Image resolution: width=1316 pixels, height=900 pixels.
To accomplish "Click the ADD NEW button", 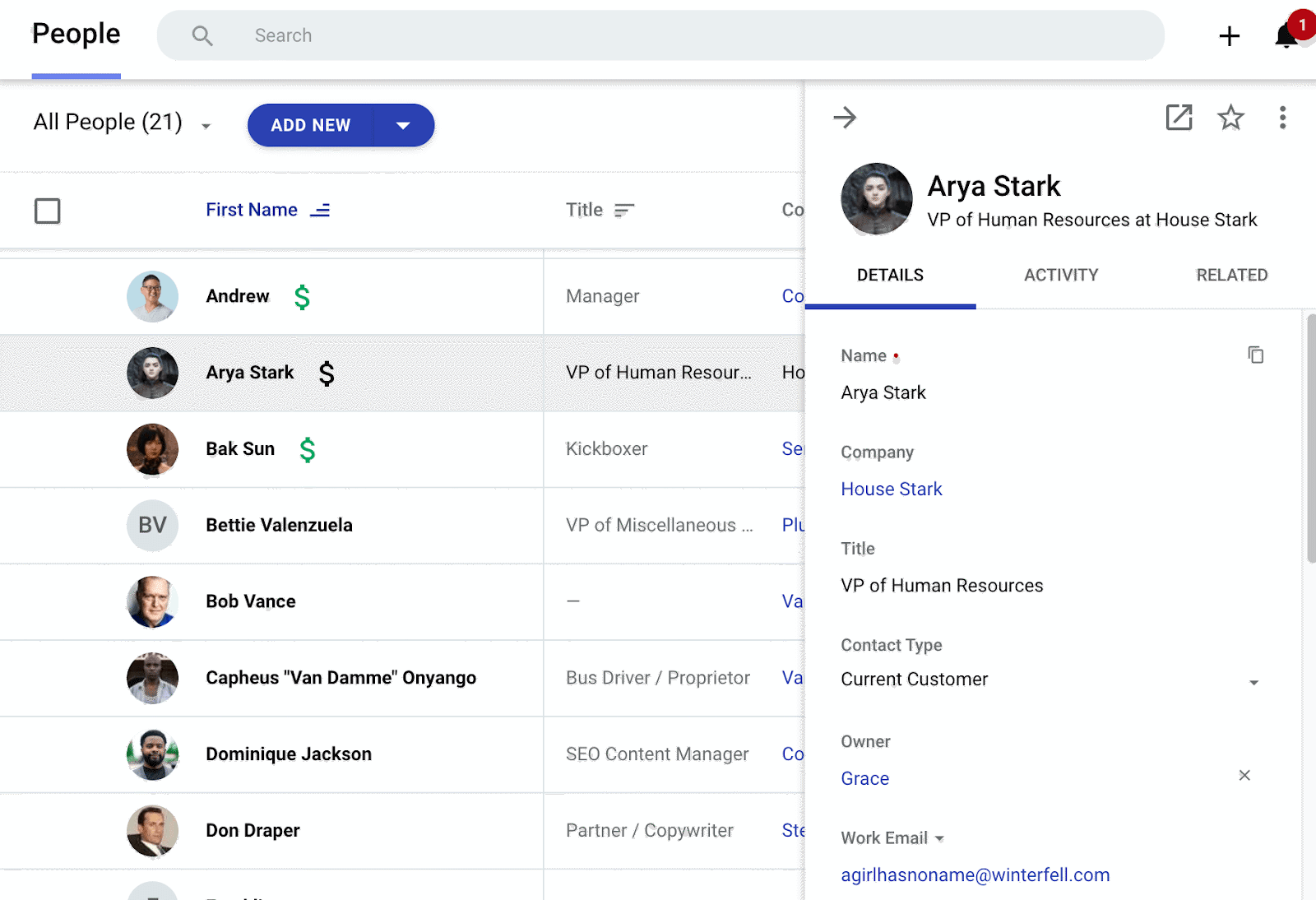I will (x=311, y=125).
